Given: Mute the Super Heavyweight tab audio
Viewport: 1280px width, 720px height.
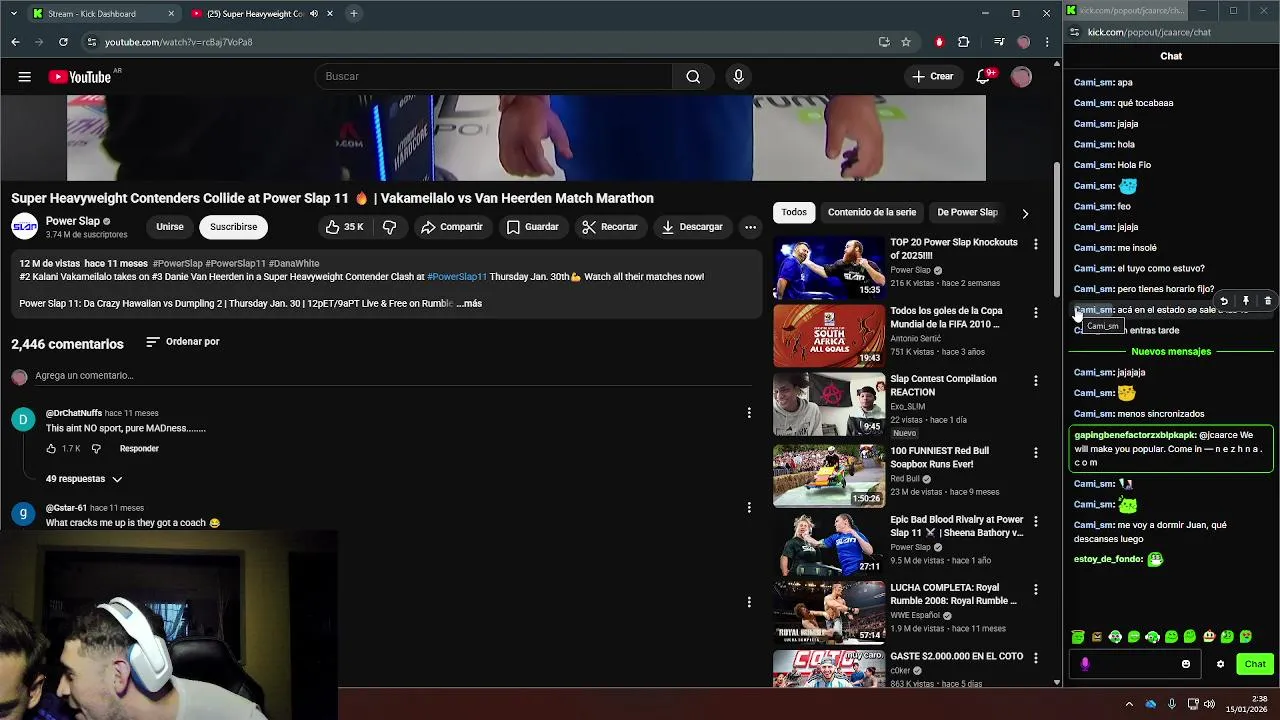Looking at the screenshot, I should pos(314,14).
